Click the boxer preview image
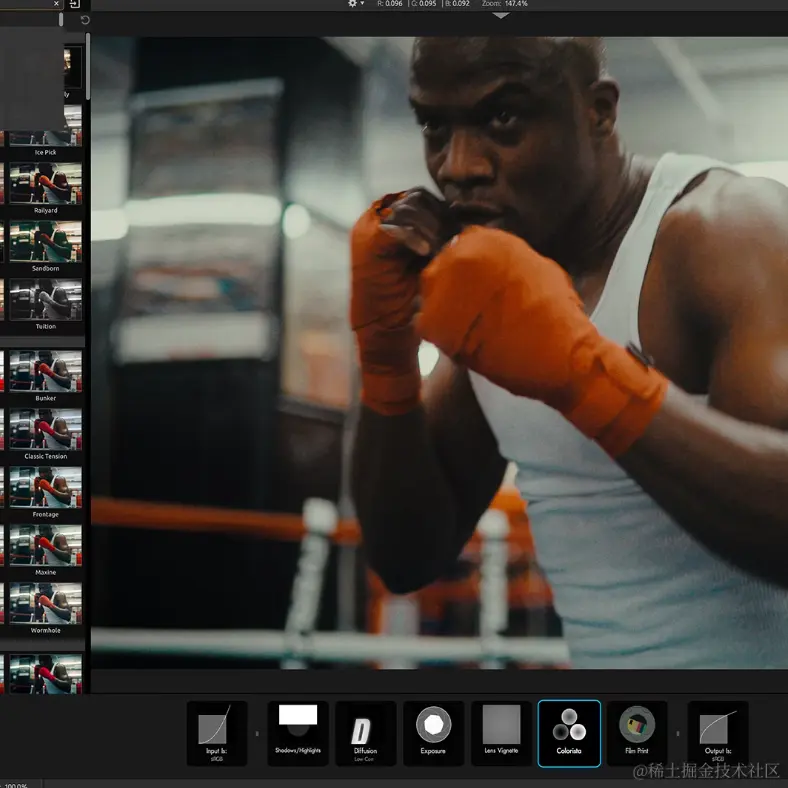 pos(439,352)
